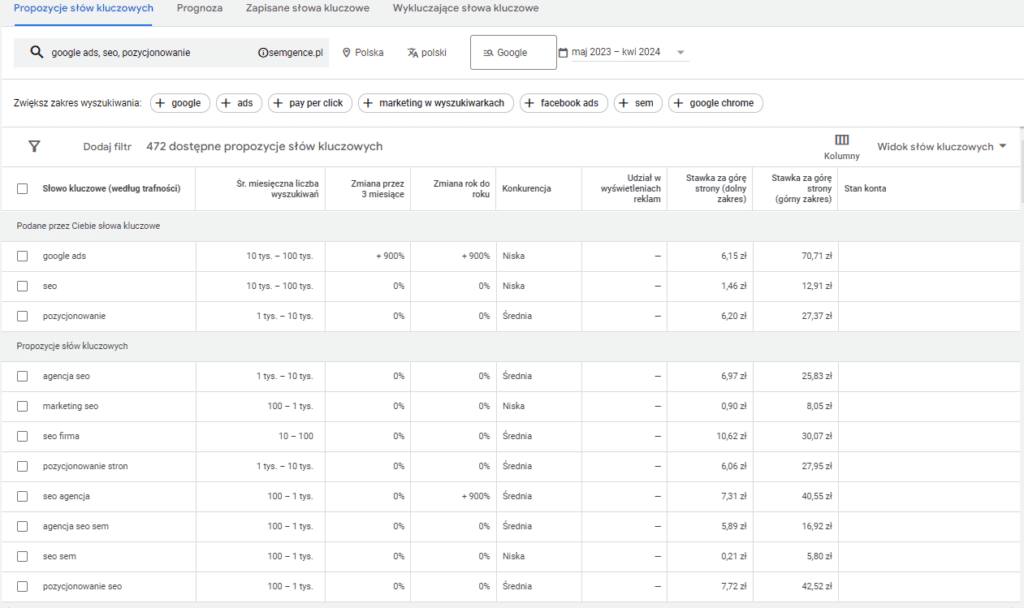Click the Polska location pin icon
The height and width of the screenshot is (608, 1024).
tap(347, 53)
